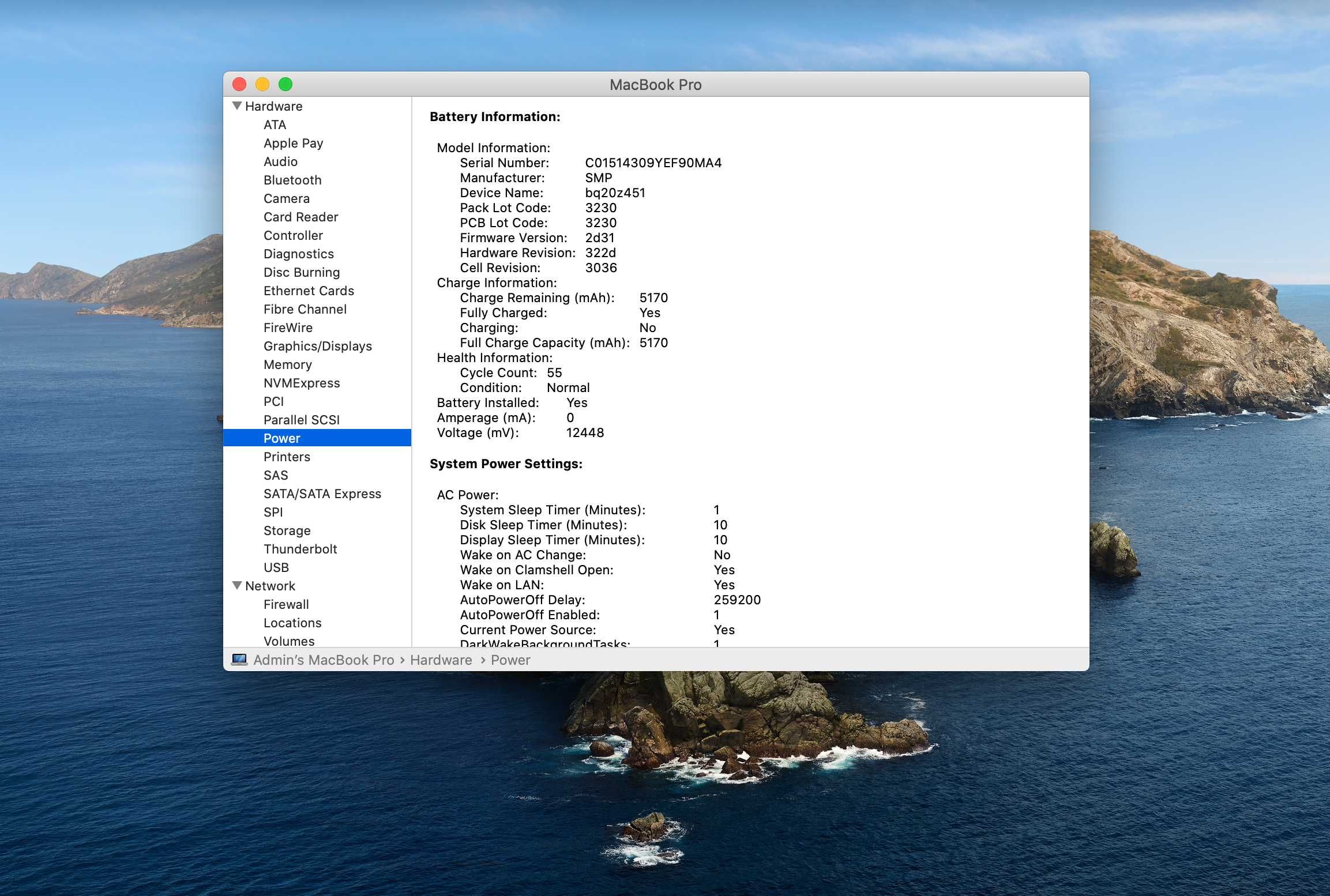Click the Full Charge Capacity label
This screenshot has height=896, width=1330.
pos(544,342)
